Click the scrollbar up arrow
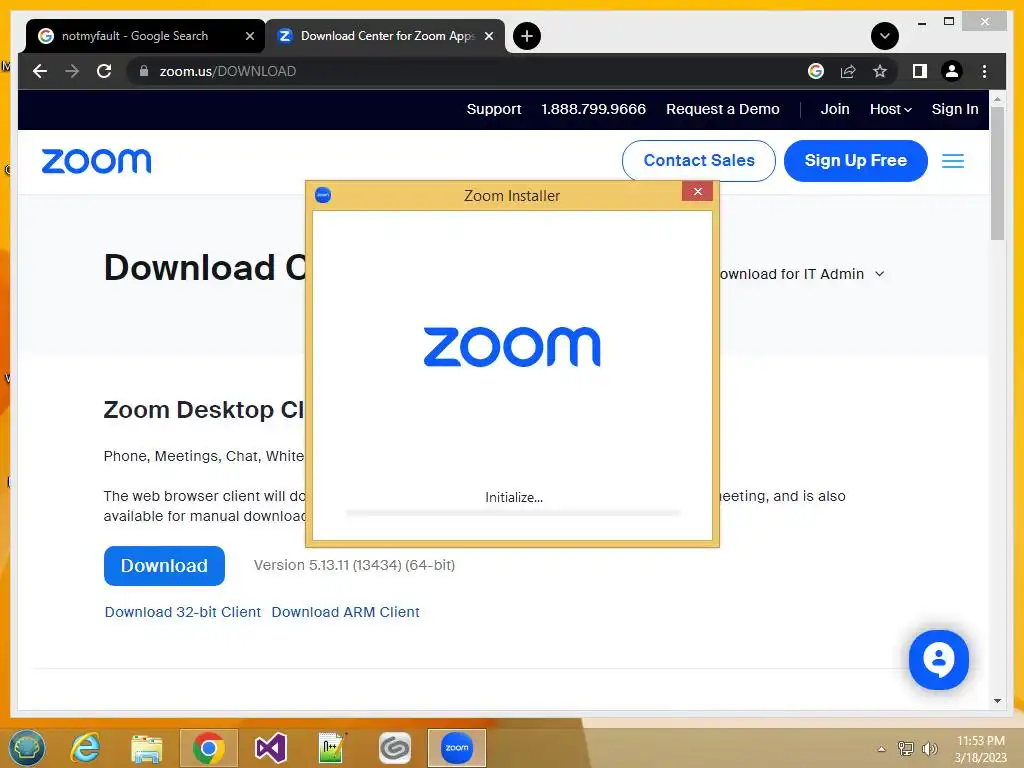Image resolution: width=1024 pixels, height=768 pixels. (x=997, y=99)
